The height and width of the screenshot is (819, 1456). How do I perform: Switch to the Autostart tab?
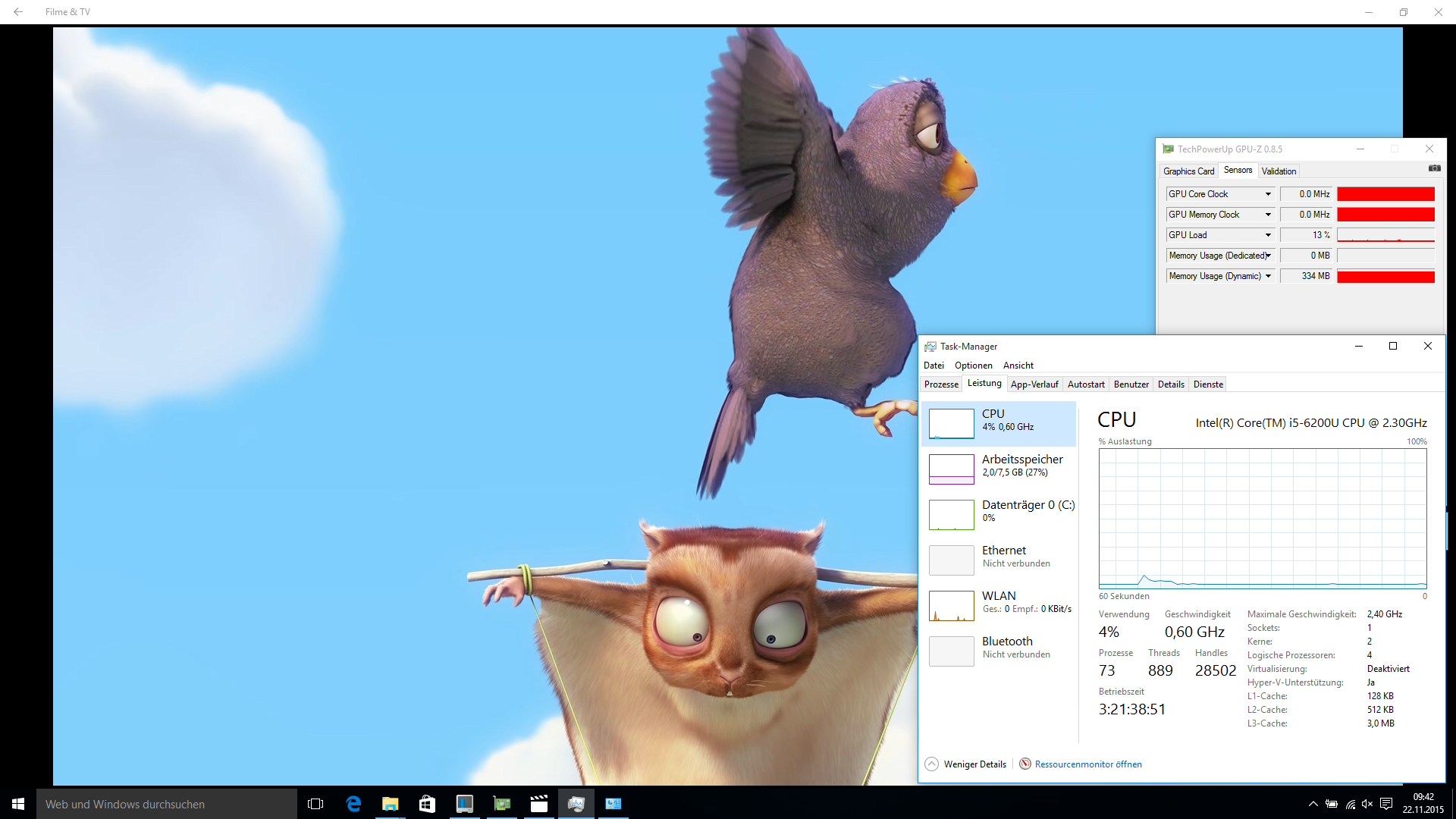tap(1086, 384)
